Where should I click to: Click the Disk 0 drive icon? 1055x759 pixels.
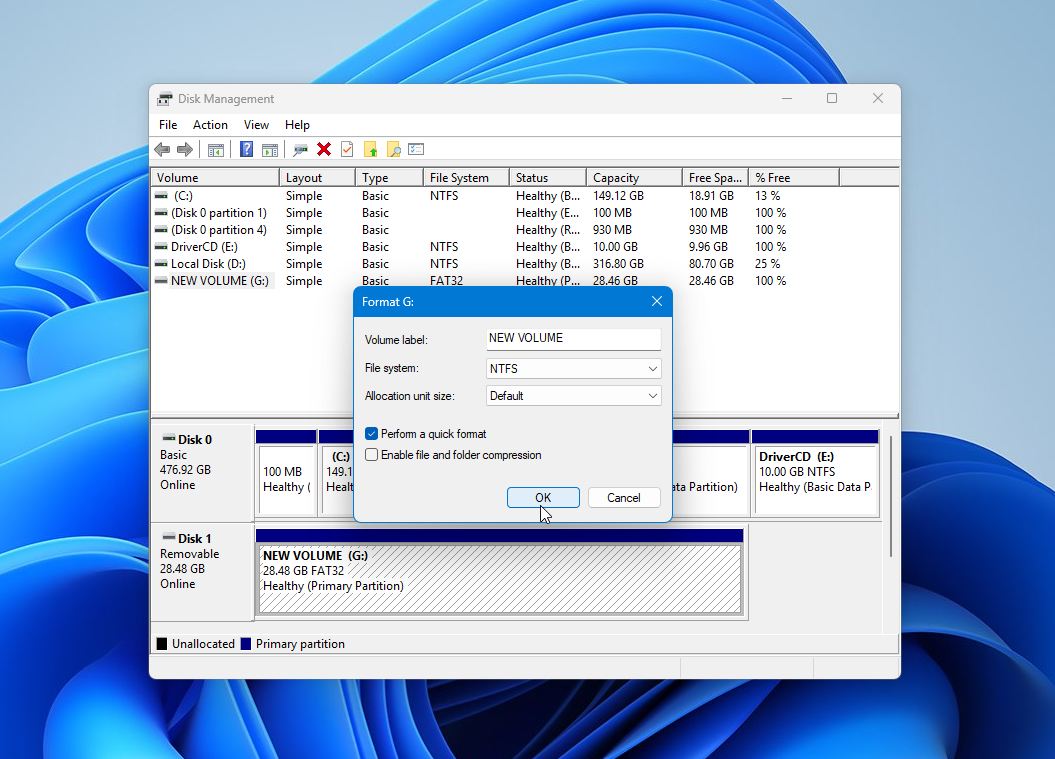coord(169,439)
